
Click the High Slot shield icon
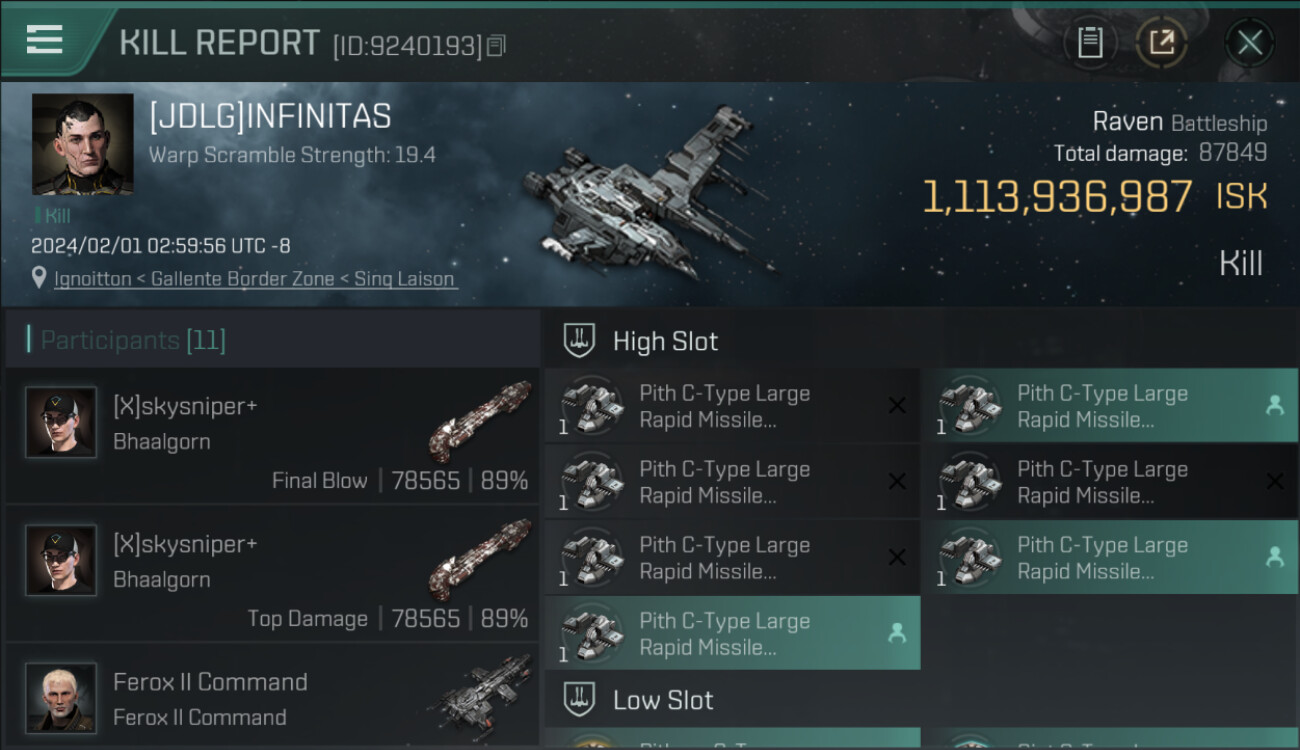580,340
